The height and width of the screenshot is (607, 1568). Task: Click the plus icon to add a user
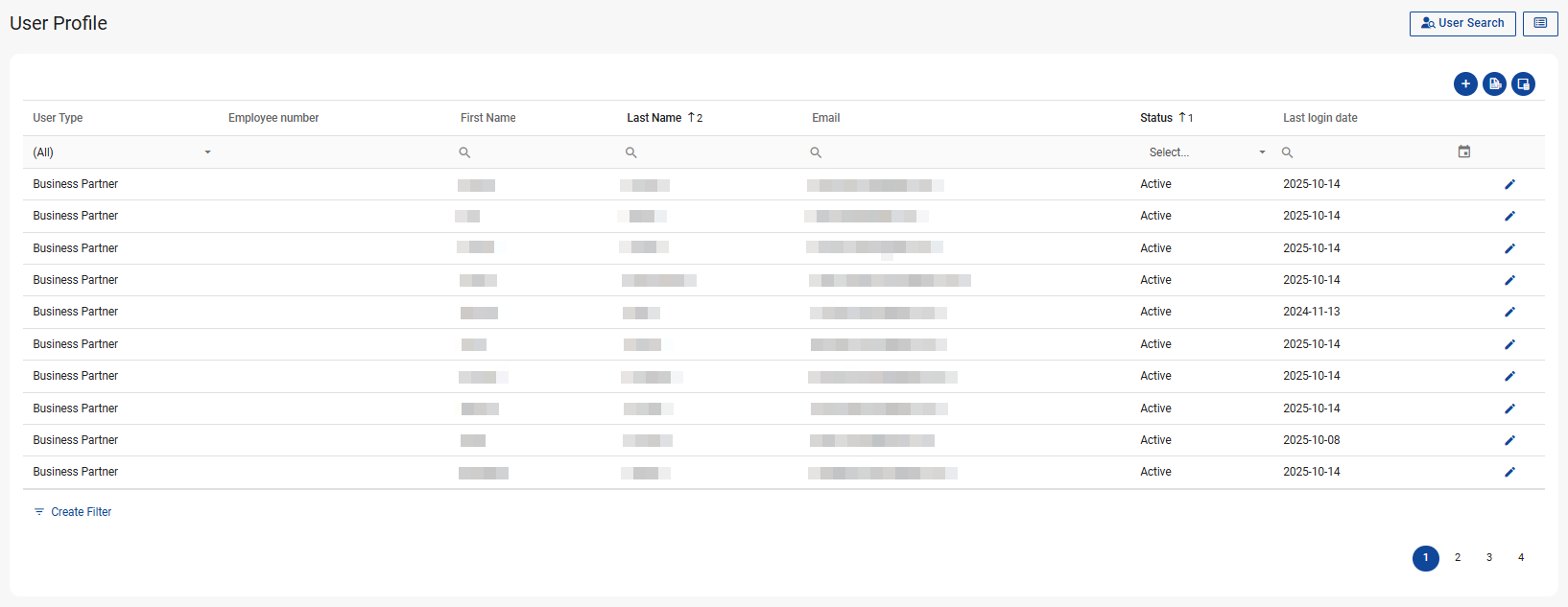click(x=1465, y=84)
